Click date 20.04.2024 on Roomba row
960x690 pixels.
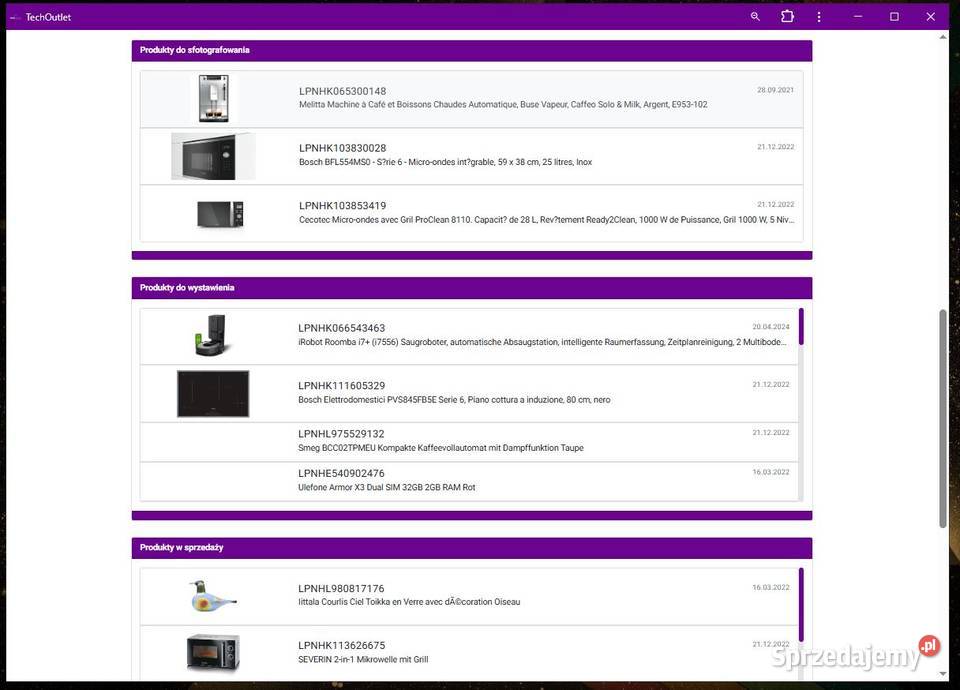click(x=771, y=327)
